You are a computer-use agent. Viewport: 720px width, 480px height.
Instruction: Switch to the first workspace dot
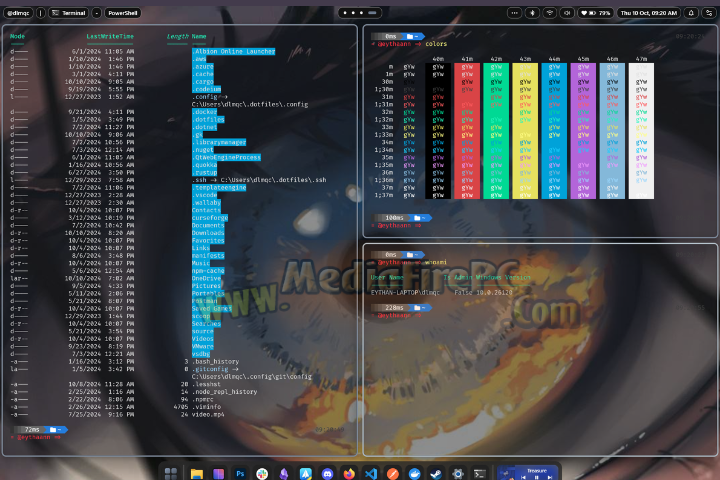click(x=345, y=13)
